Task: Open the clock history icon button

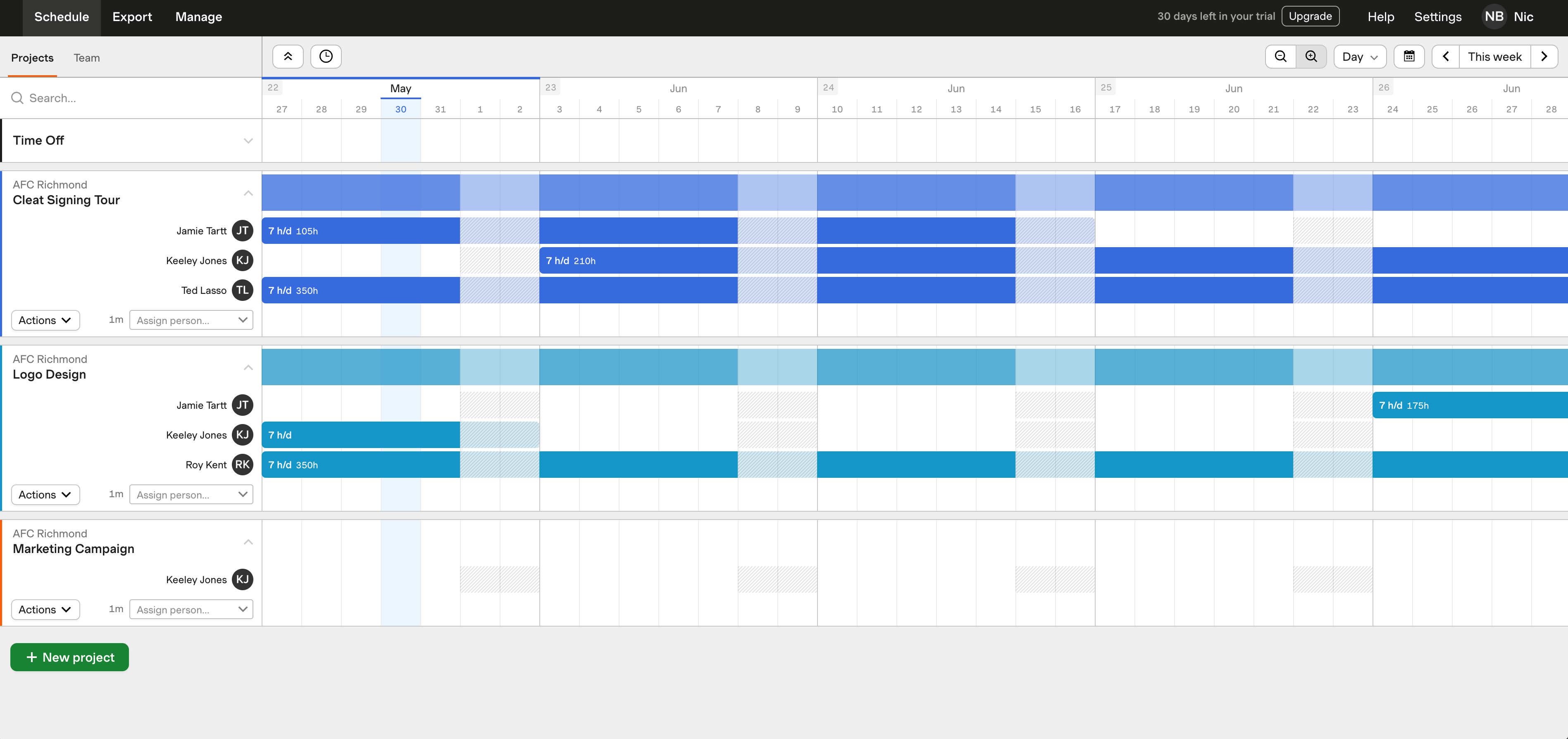Action: (326, 57)
